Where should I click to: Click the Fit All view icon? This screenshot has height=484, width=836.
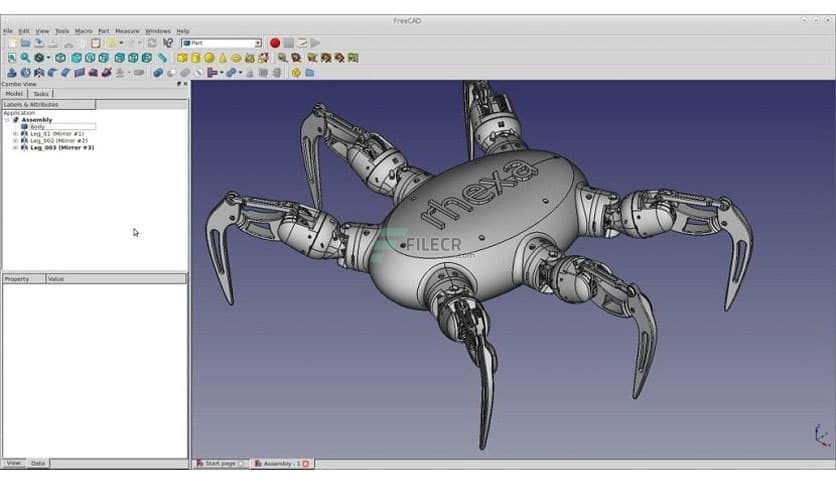[x=12, y=58]
